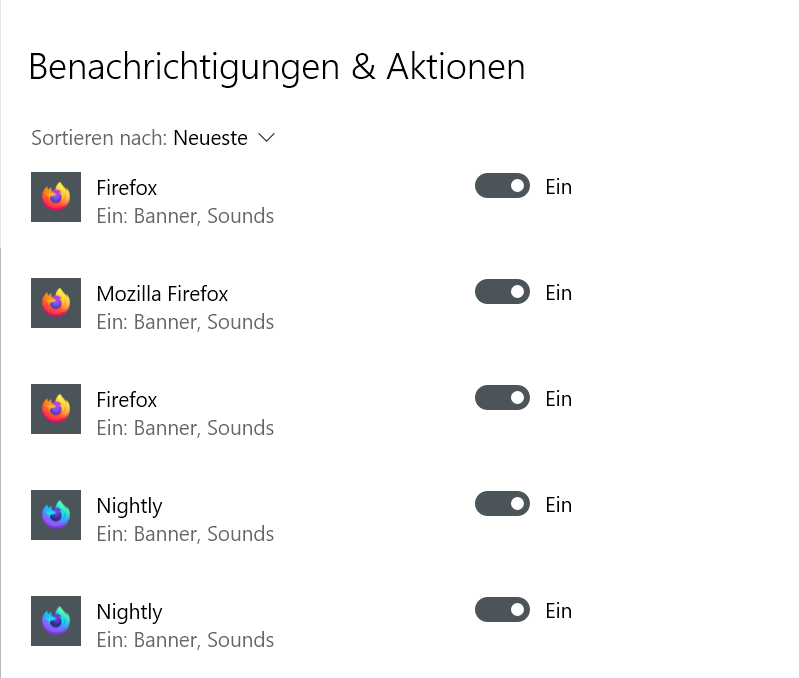Image resolution: width=799 pixels, height=678 pixels.
Task: Click the 'Benachrichtigungen & Aktionen' heading
Action: [277, 67]
